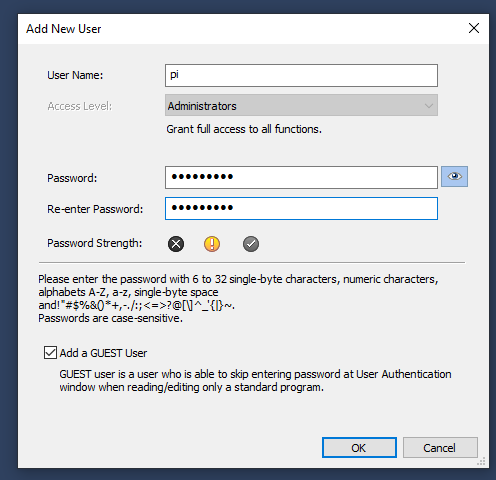Click the Password Strength label

point(95,243)
